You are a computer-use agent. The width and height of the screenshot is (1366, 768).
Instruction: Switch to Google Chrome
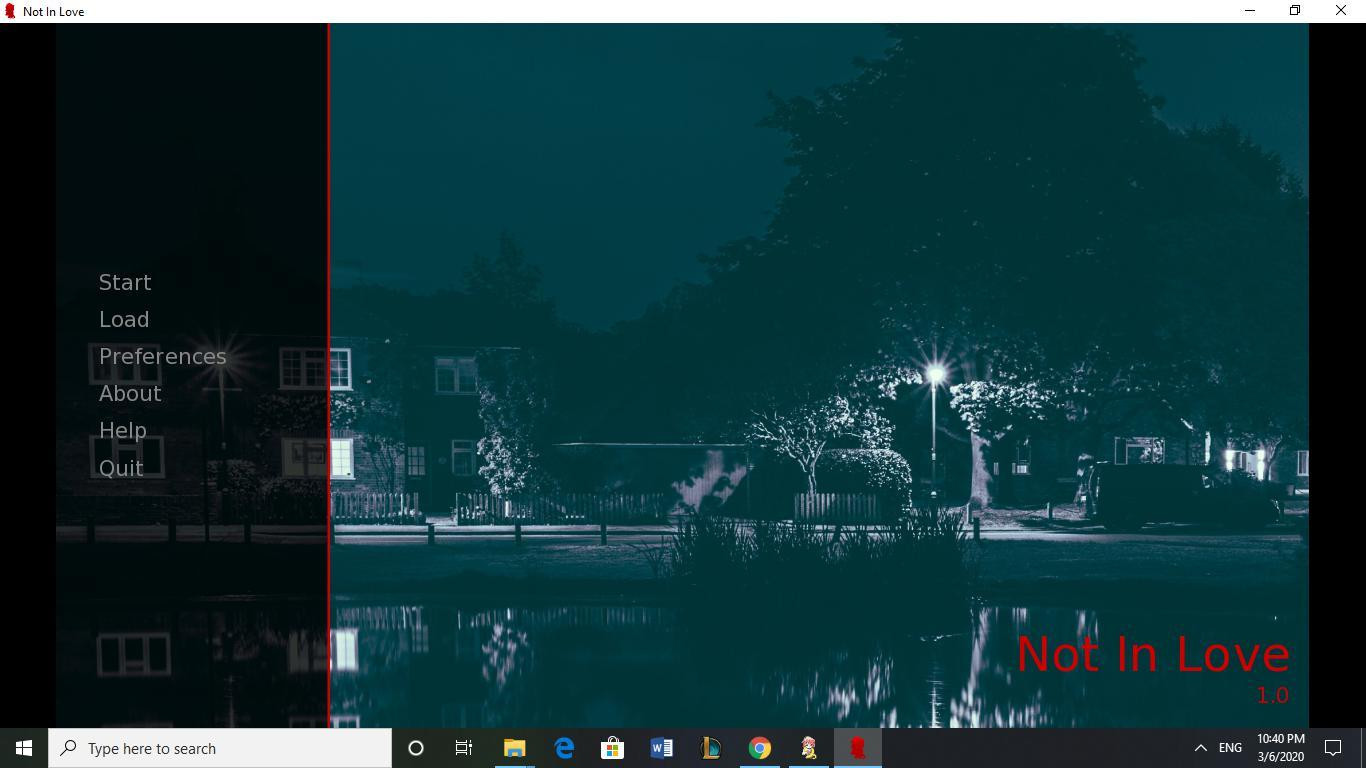(x=760, y=748)
